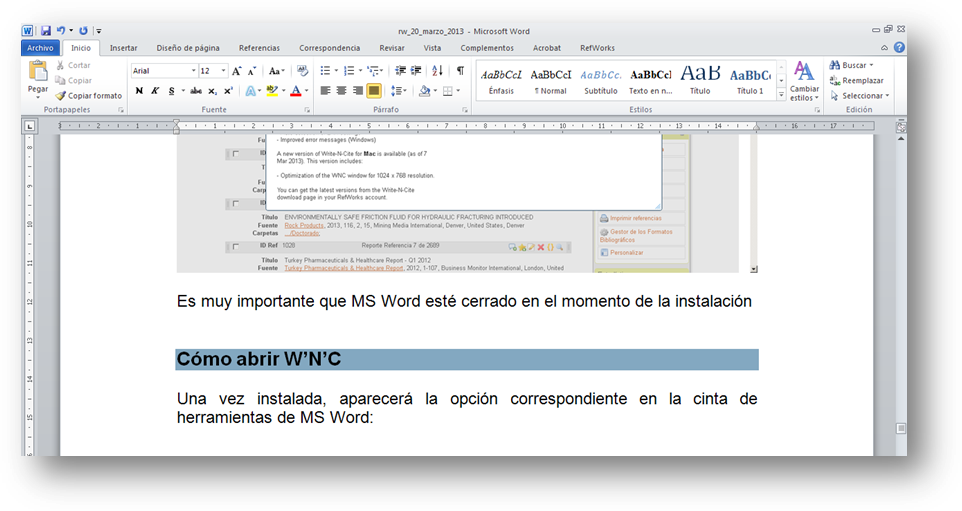Shrink font size with the smaller A icon

pos(252,71)
